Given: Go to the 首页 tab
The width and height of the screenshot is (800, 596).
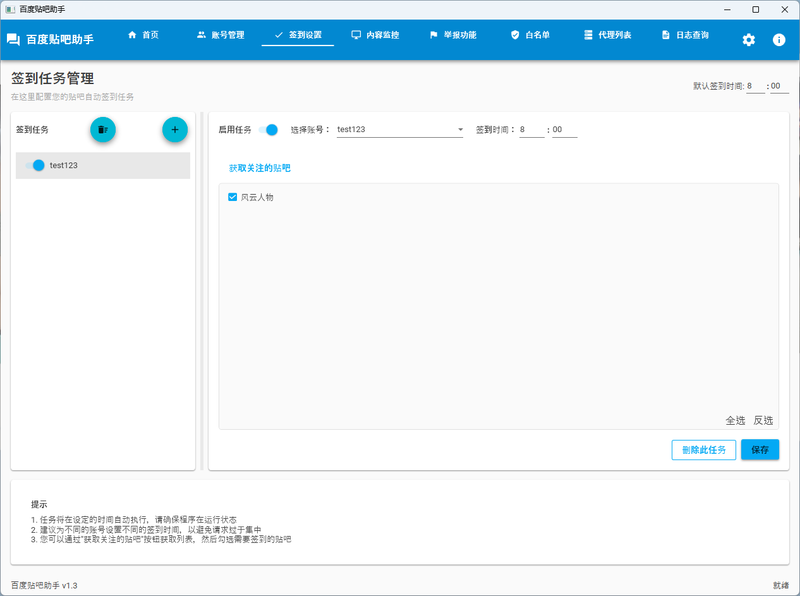Looking at the screenshot, I should click(x=143, y=35).
